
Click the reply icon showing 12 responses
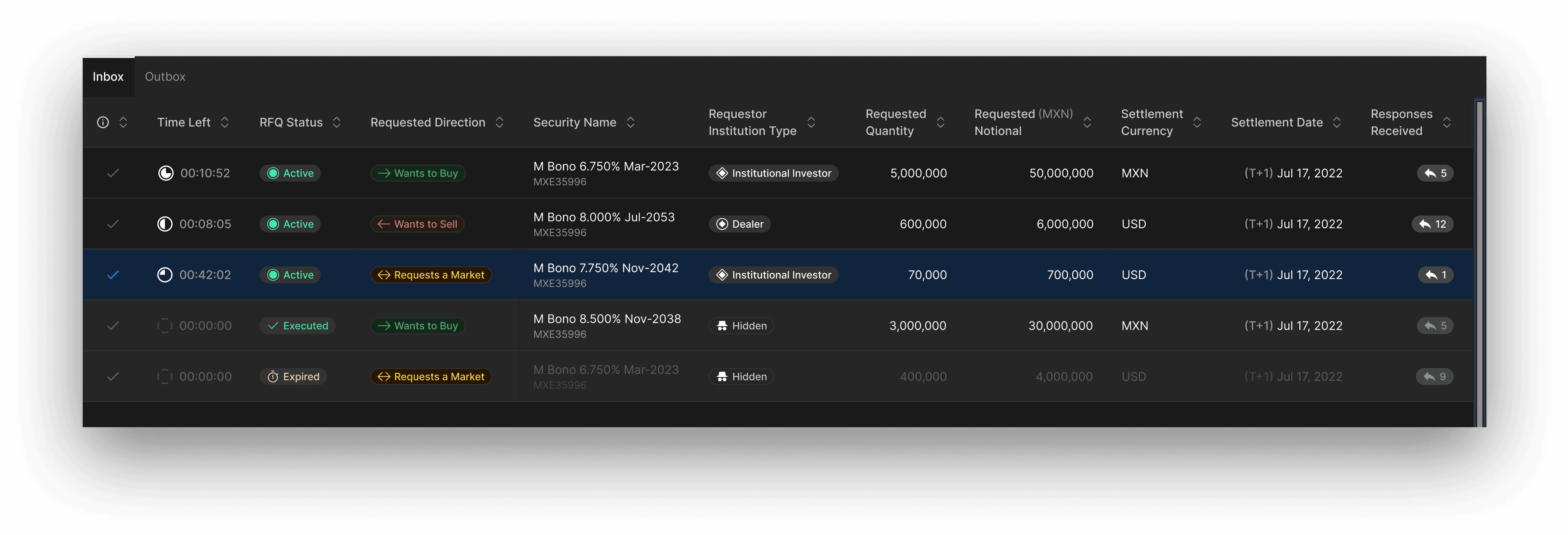pos(1432,224)
